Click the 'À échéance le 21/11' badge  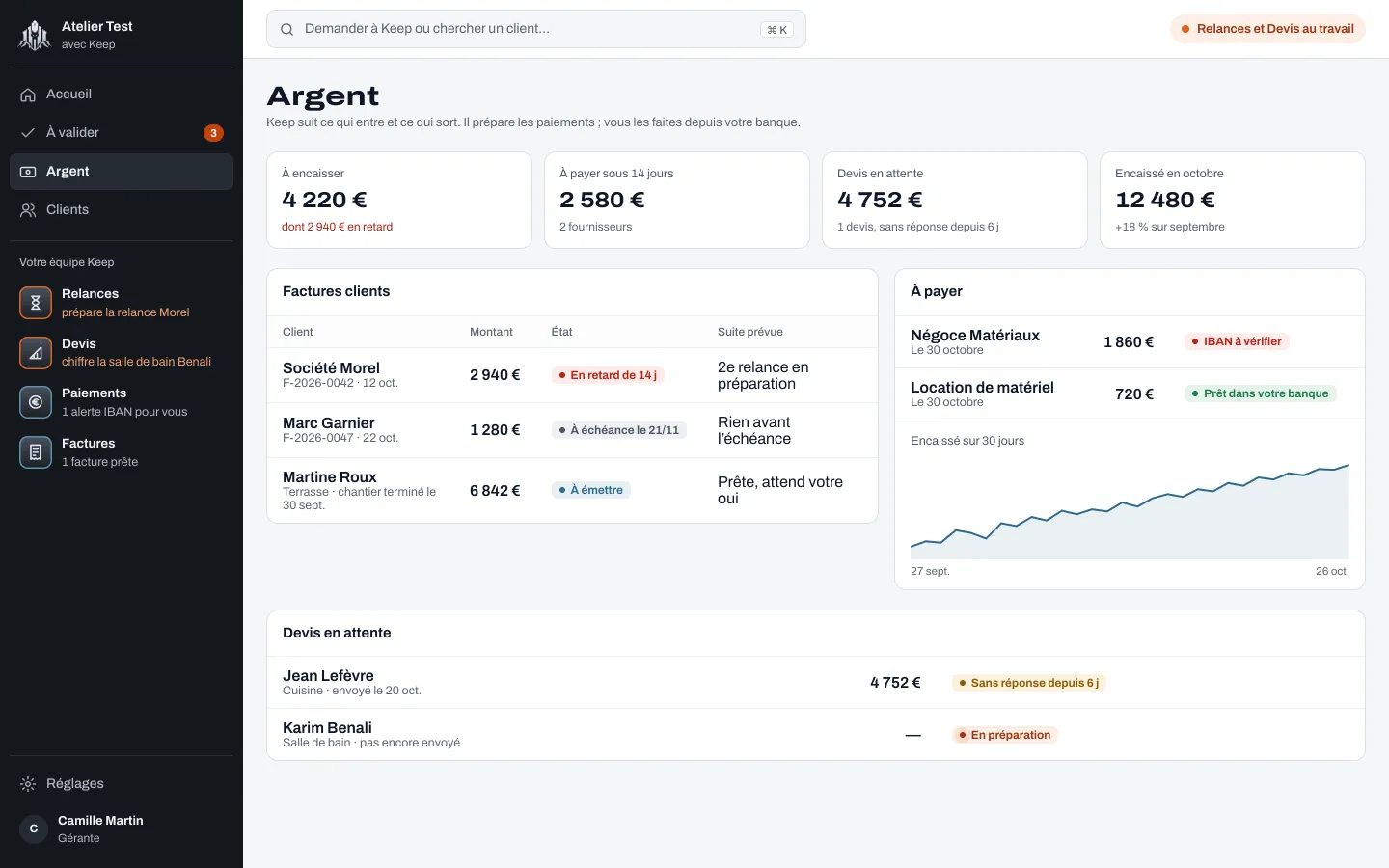[x=619, y=430]
